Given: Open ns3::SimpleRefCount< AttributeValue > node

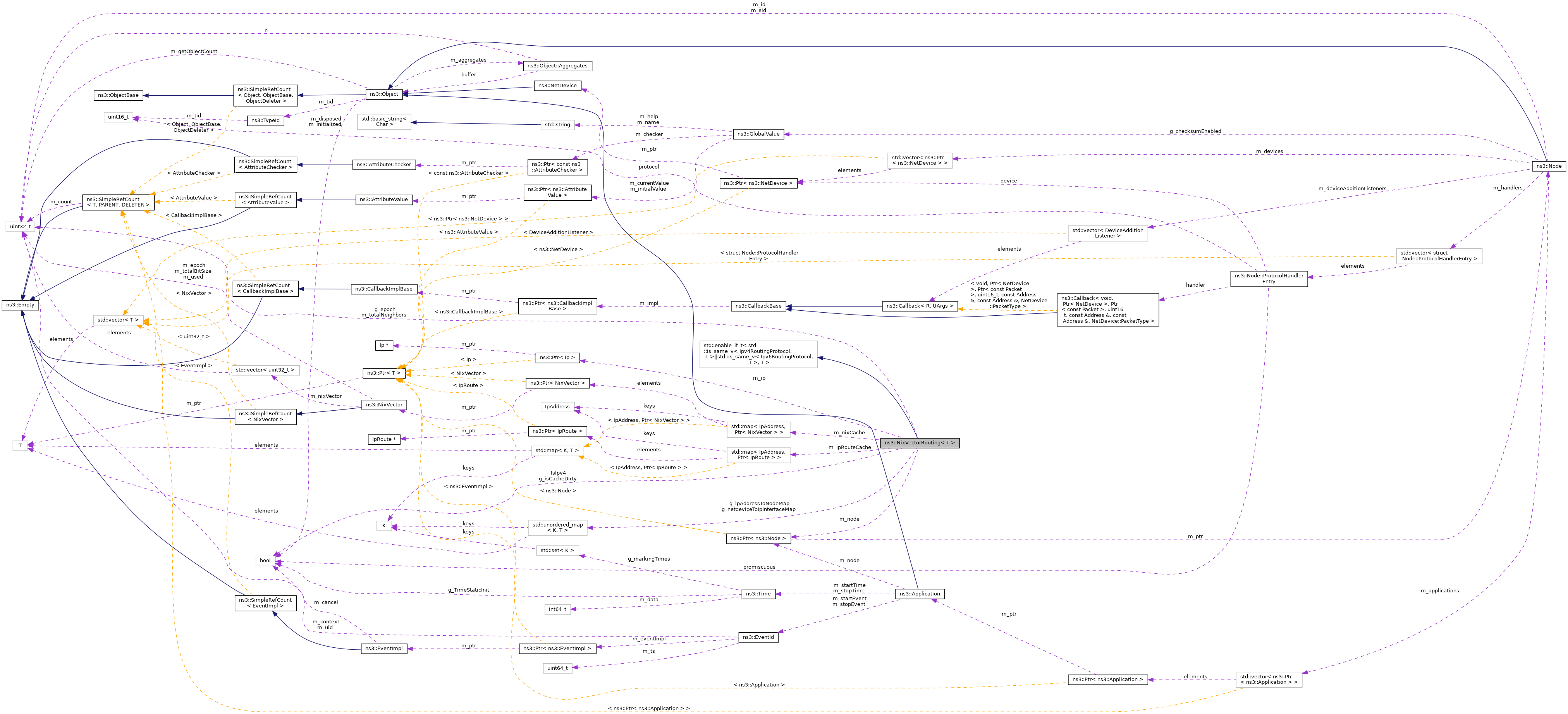Looking at the screenshot, I should [265, 199].
